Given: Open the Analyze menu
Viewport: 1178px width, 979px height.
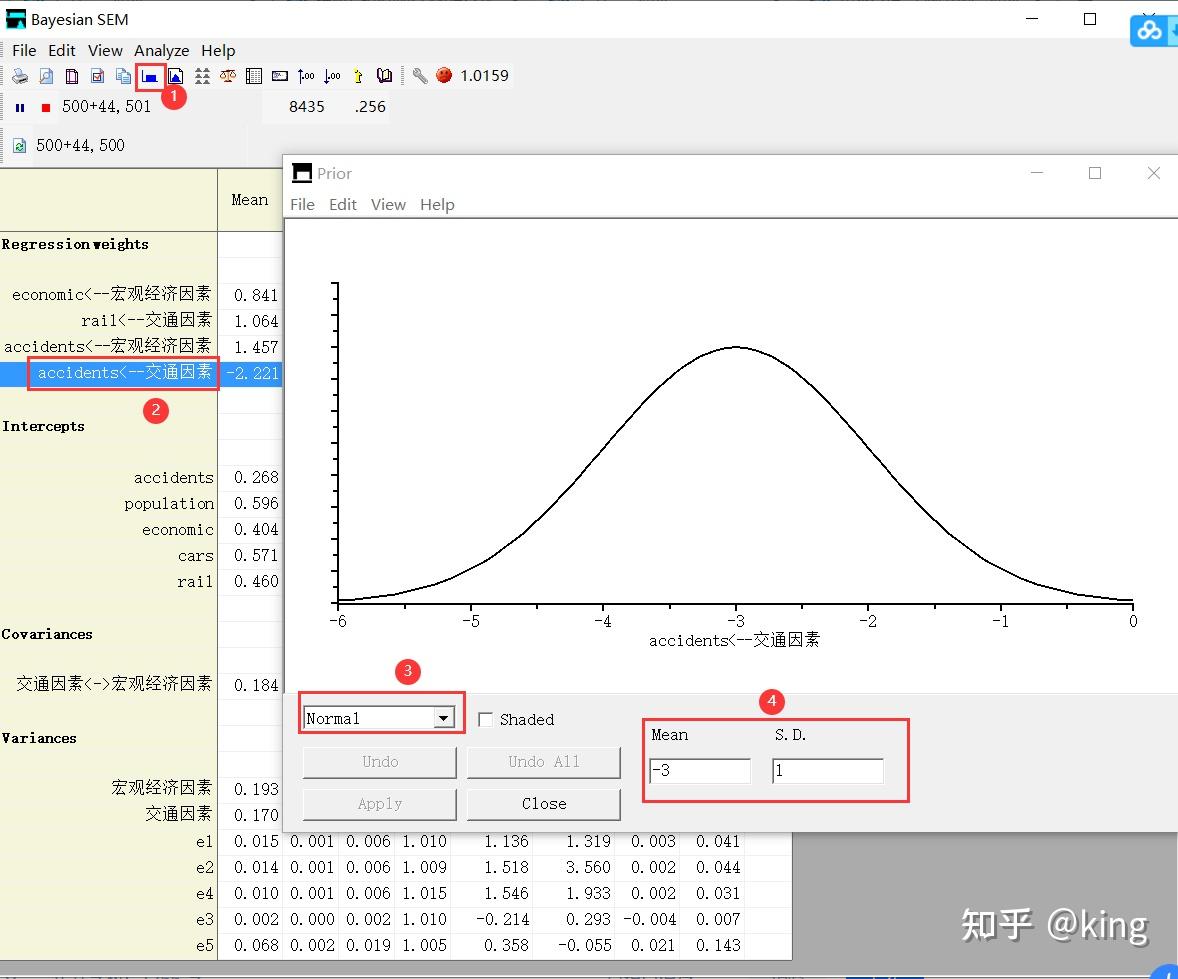Looking at the screenshot, I should pyautogui.click(x=161, y=50).
